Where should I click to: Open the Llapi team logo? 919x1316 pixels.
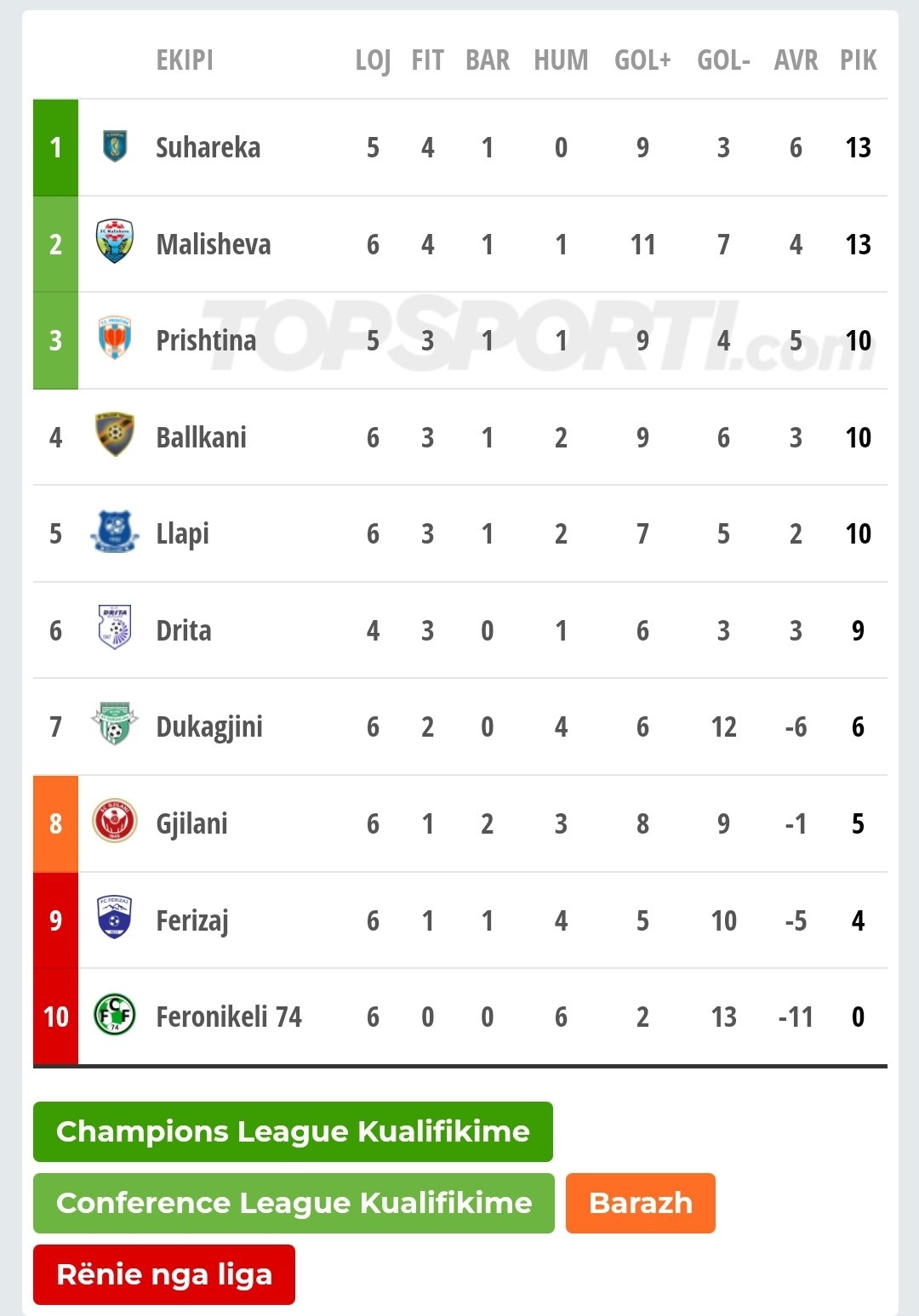click(x=115, y=533)
